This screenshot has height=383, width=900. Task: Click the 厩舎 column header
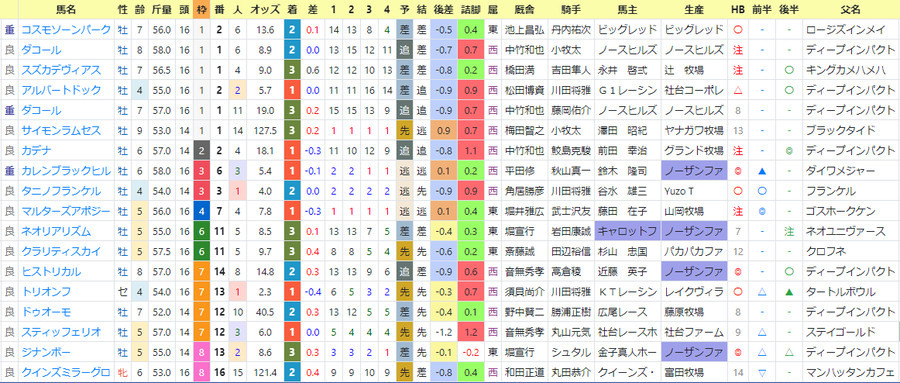tap(525, 9)
